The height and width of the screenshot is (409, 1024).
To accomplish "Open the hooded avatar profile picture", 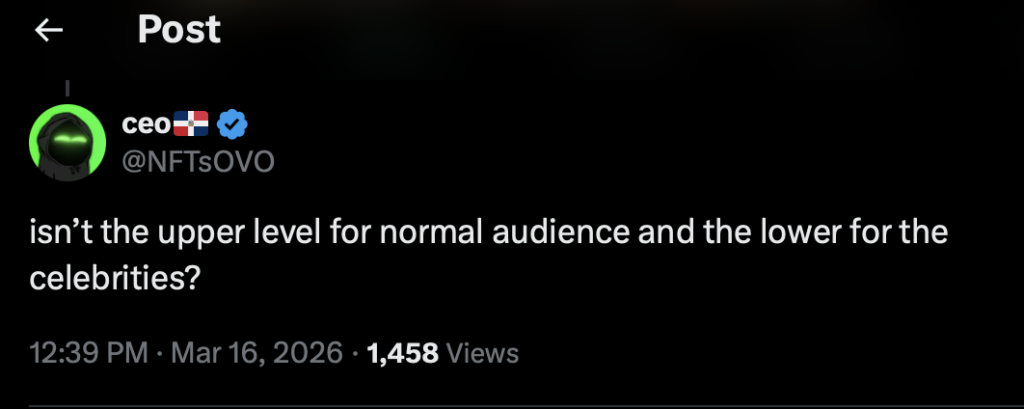I will 68,145.
